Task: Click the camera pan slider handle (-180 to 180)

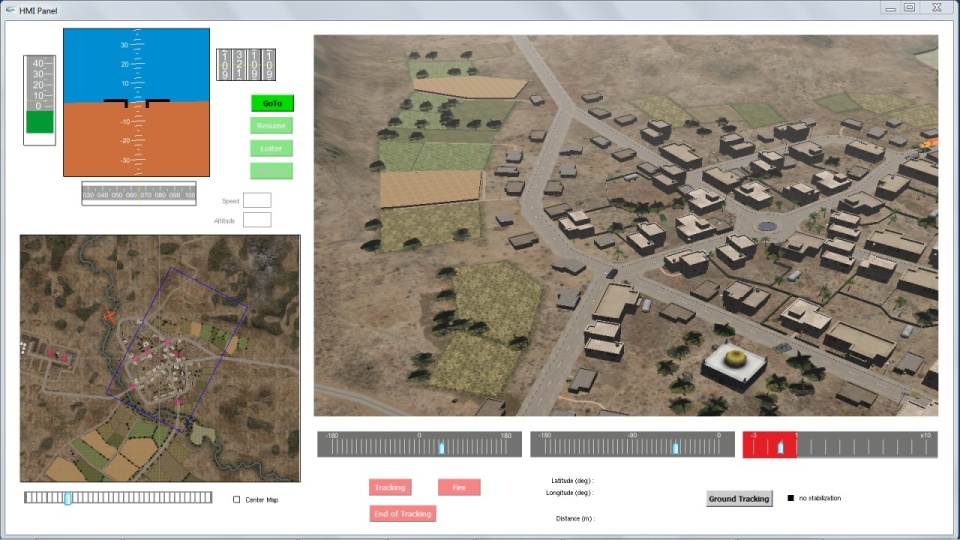Action: click(441, 448)
